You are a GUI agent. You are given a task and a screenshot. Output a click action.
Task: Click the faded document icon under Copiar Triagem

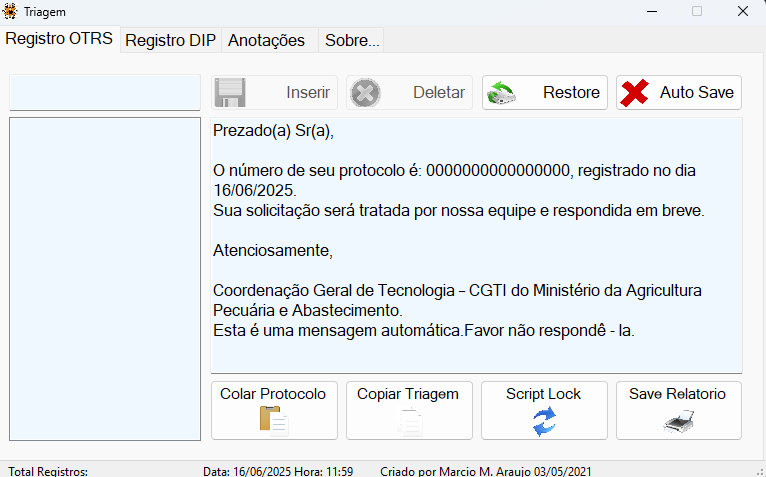(x=409, y=421)
